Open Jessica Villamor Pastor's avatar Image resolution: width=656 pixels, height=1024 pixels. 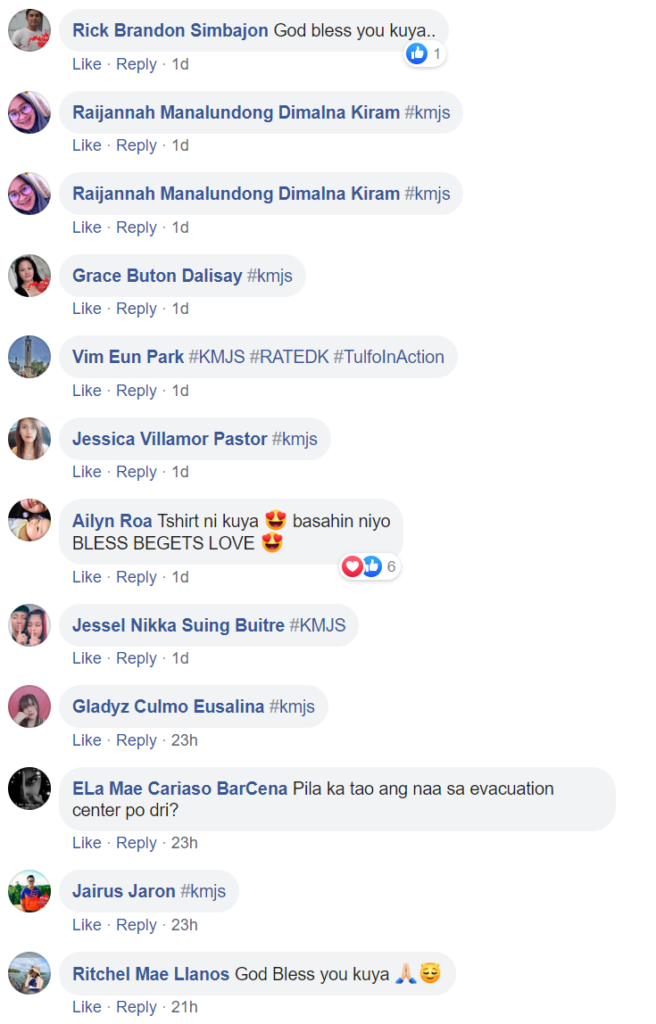pyautogui.click(x=29, y=438)
